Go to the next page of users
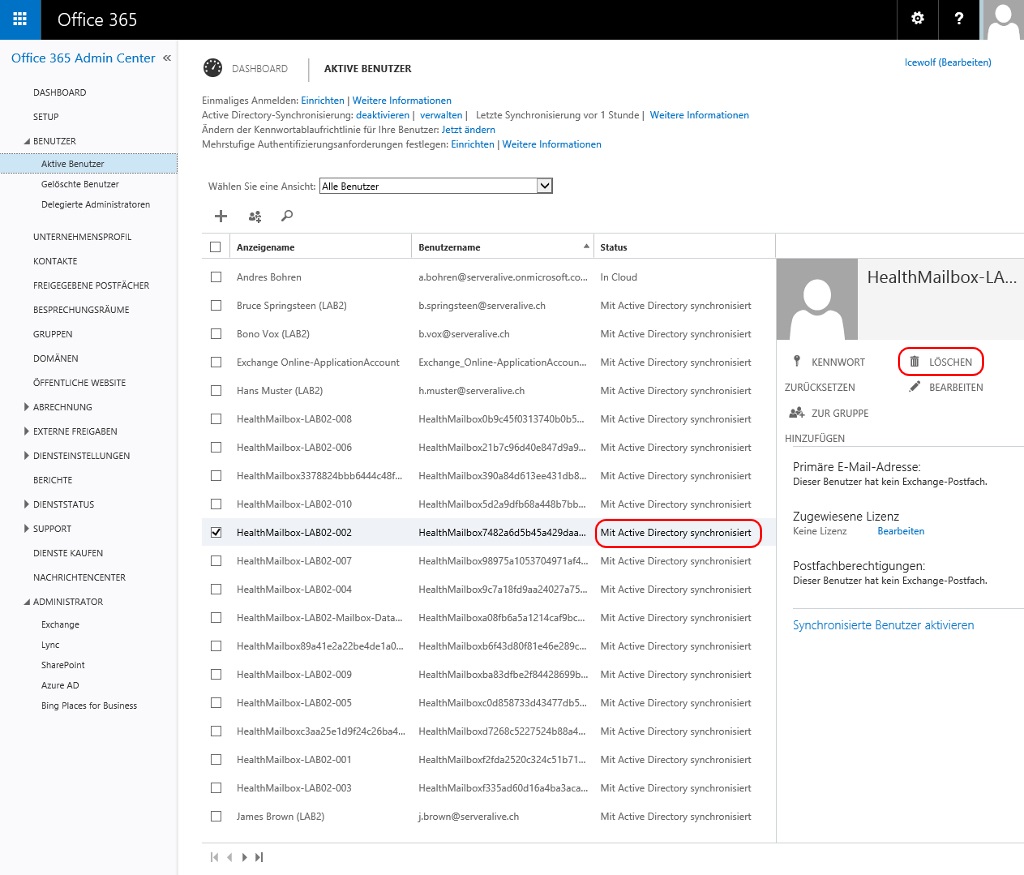Screen dimensions: 1024x875 pos(244,857)
